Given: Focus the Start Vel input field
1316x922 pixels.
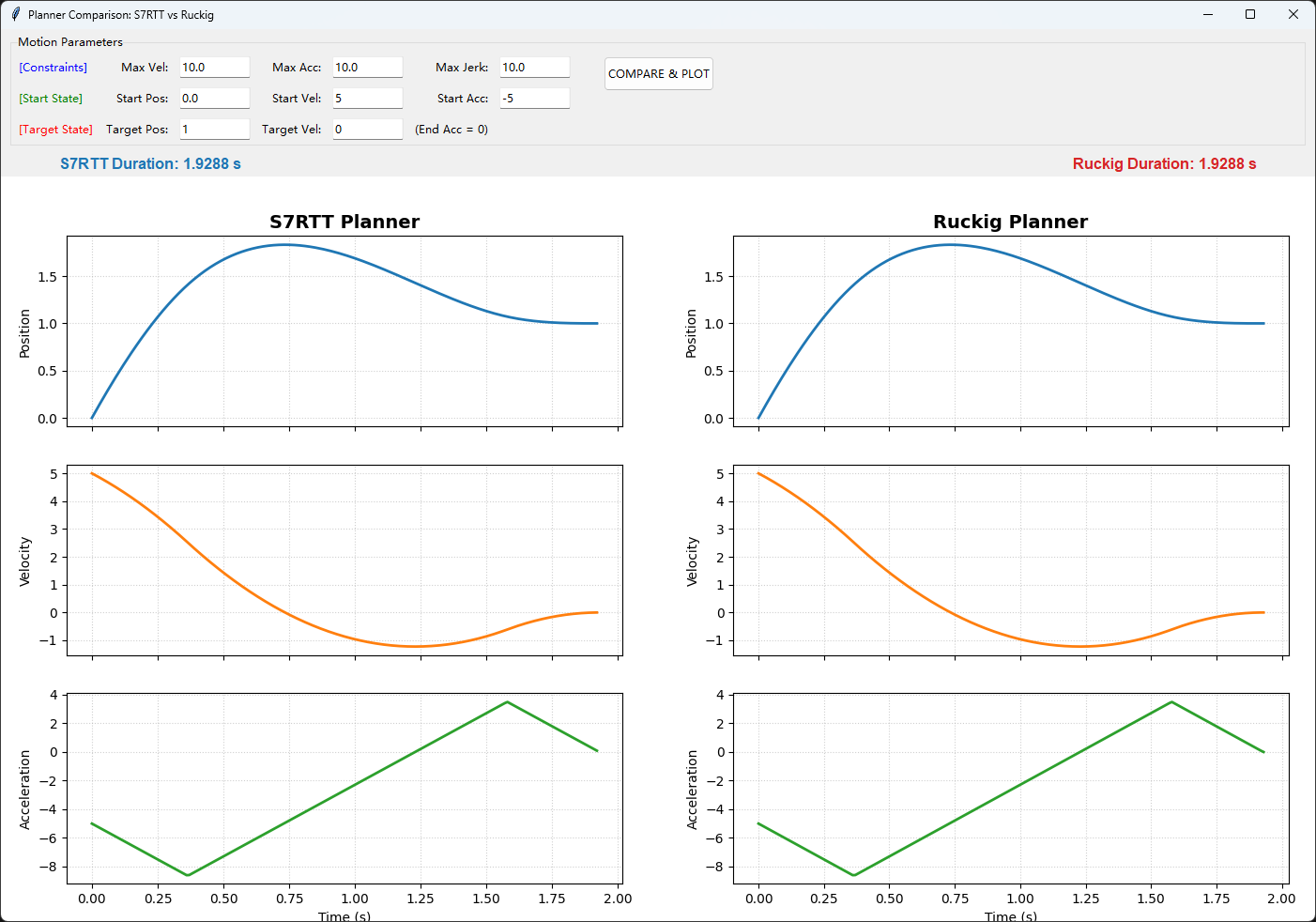Looking at the screenshot, I should [x=367, y=99].
